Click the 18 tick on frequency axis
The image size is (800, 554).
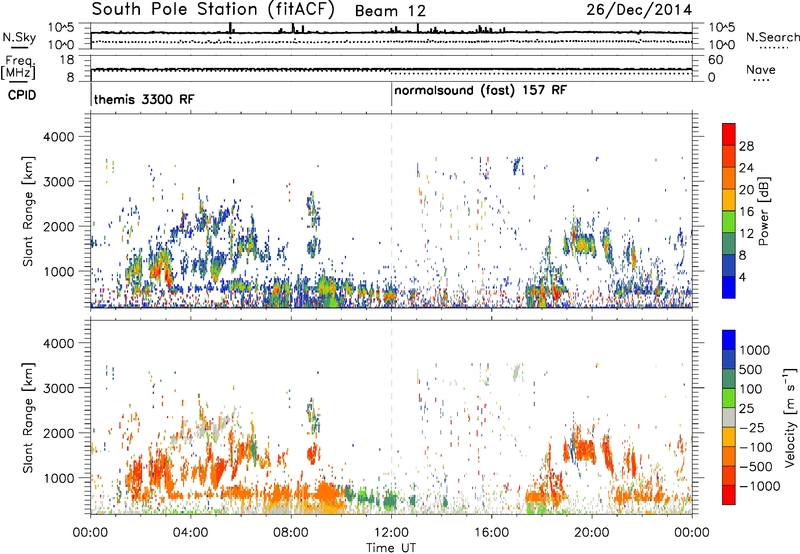click(x=66, y=60)
